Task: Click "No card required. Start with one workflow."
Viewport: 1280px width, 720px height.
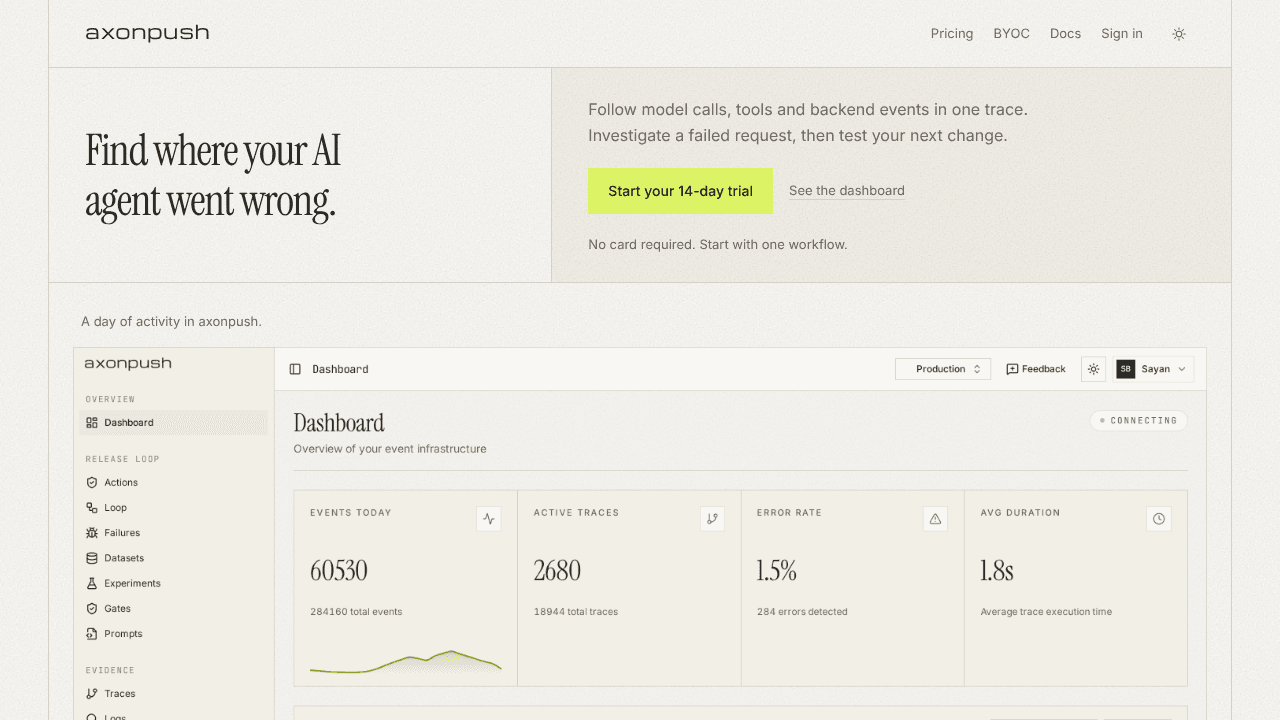Action: 718,244
